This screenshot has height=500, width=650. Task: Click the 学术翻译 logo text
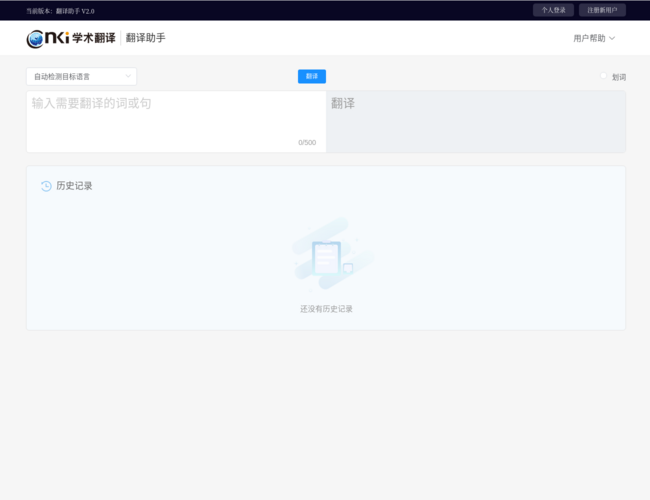point(94,38)
